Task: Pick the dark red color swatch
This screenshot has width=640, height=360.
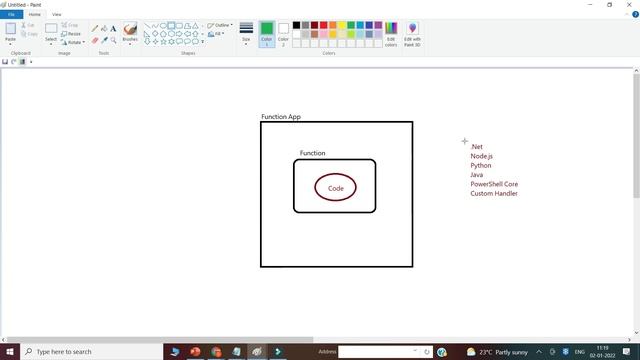Action: 315,25
